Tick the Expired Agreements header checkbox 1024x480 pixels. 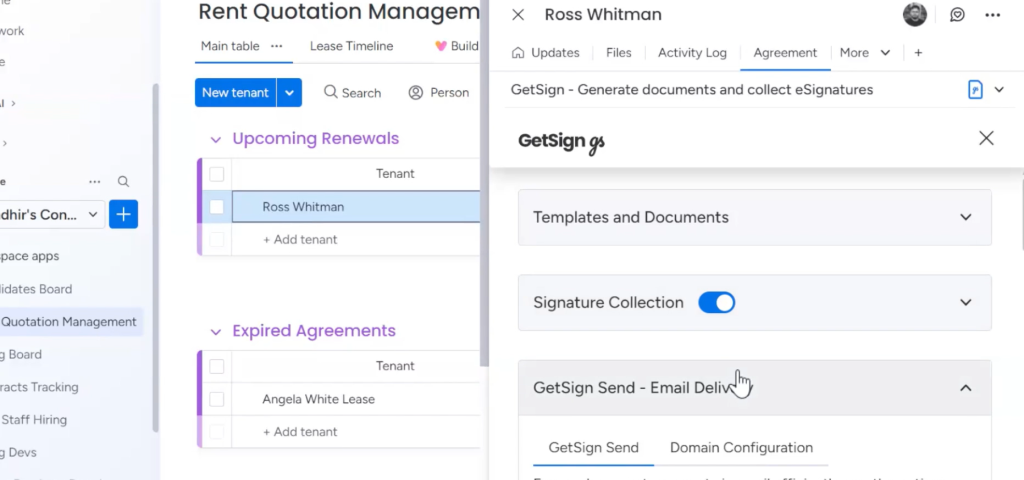coord(217,366)
